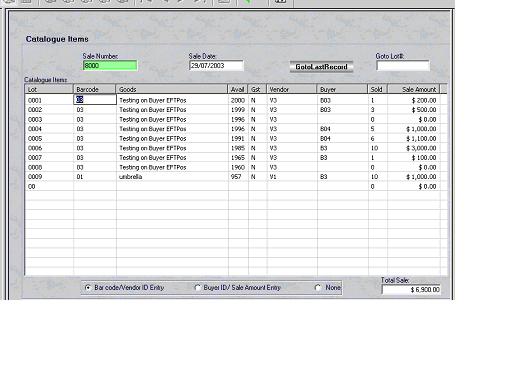Click the Gst column header

[257, 89]
